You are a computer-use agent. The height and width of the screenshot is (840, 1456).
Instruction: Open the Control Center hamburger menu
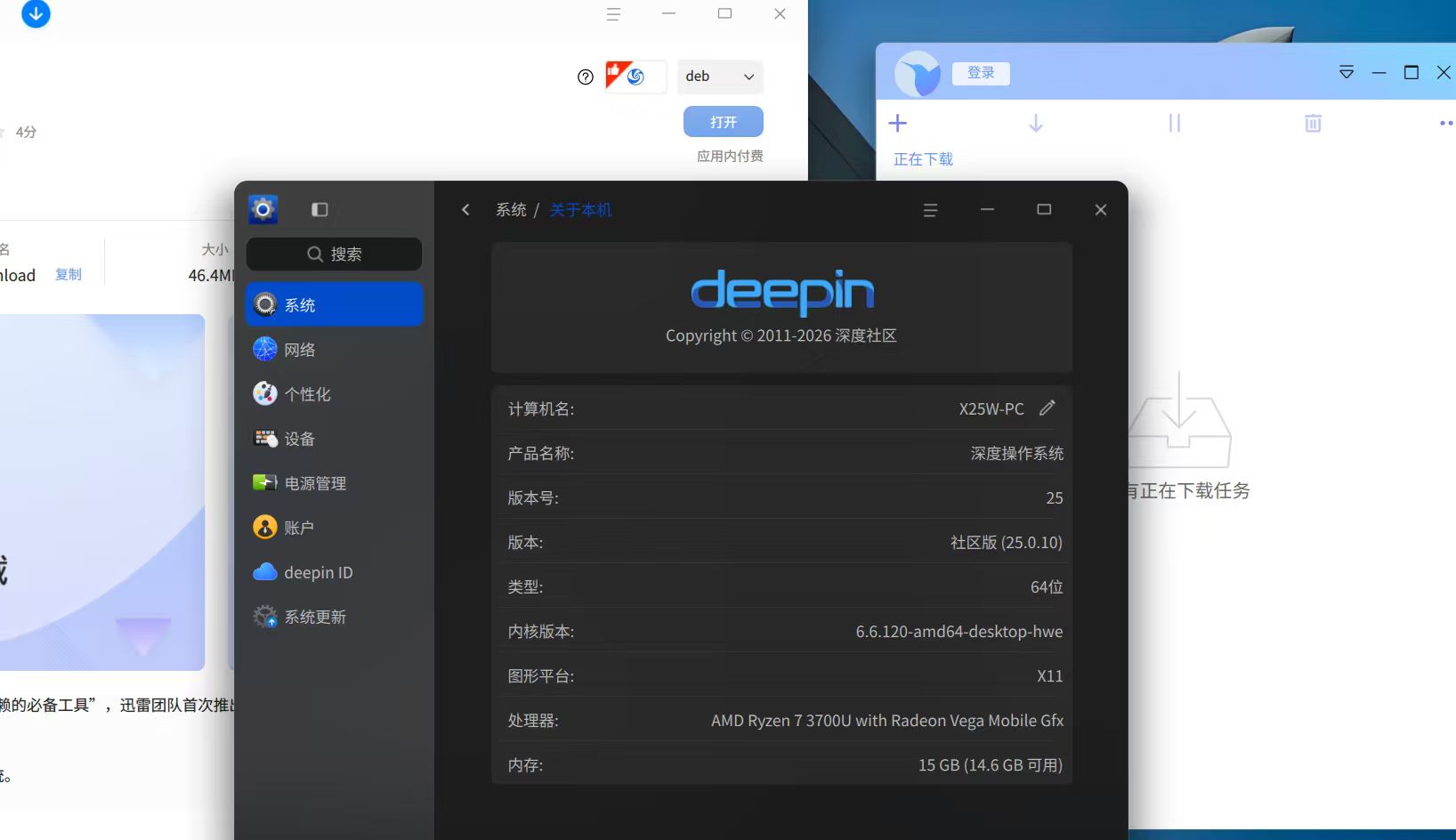(x=930, y=210)
